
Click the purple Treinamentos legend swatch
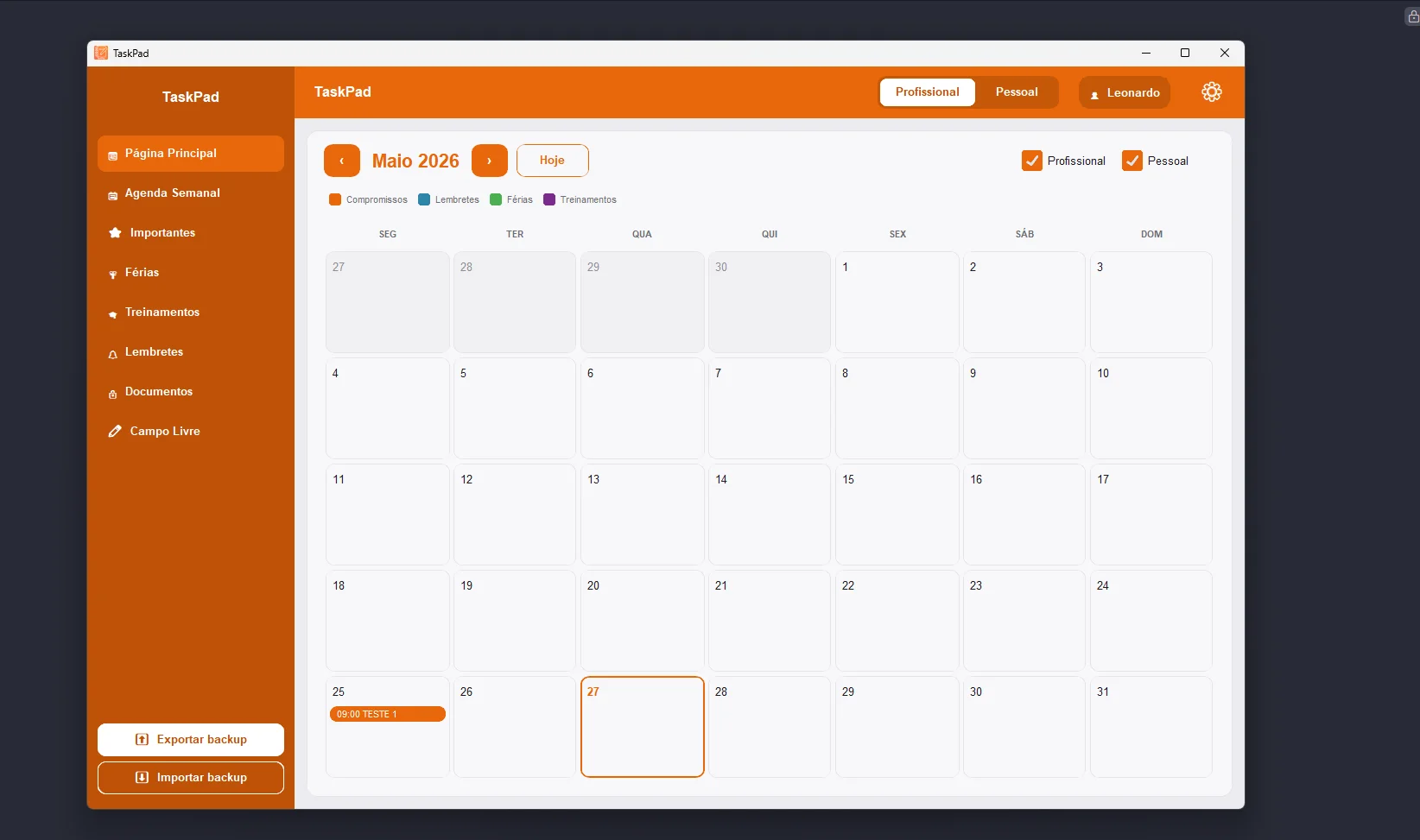click(549, 199)
